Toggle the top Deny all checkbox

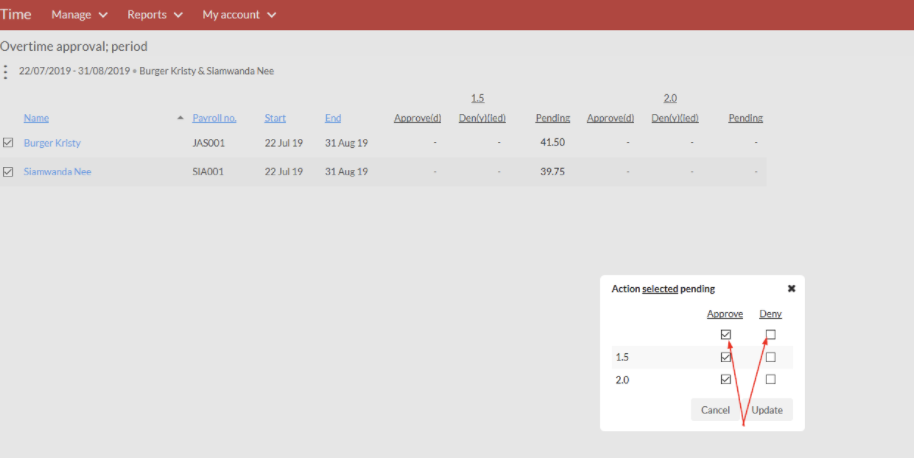tap(771, 334)
